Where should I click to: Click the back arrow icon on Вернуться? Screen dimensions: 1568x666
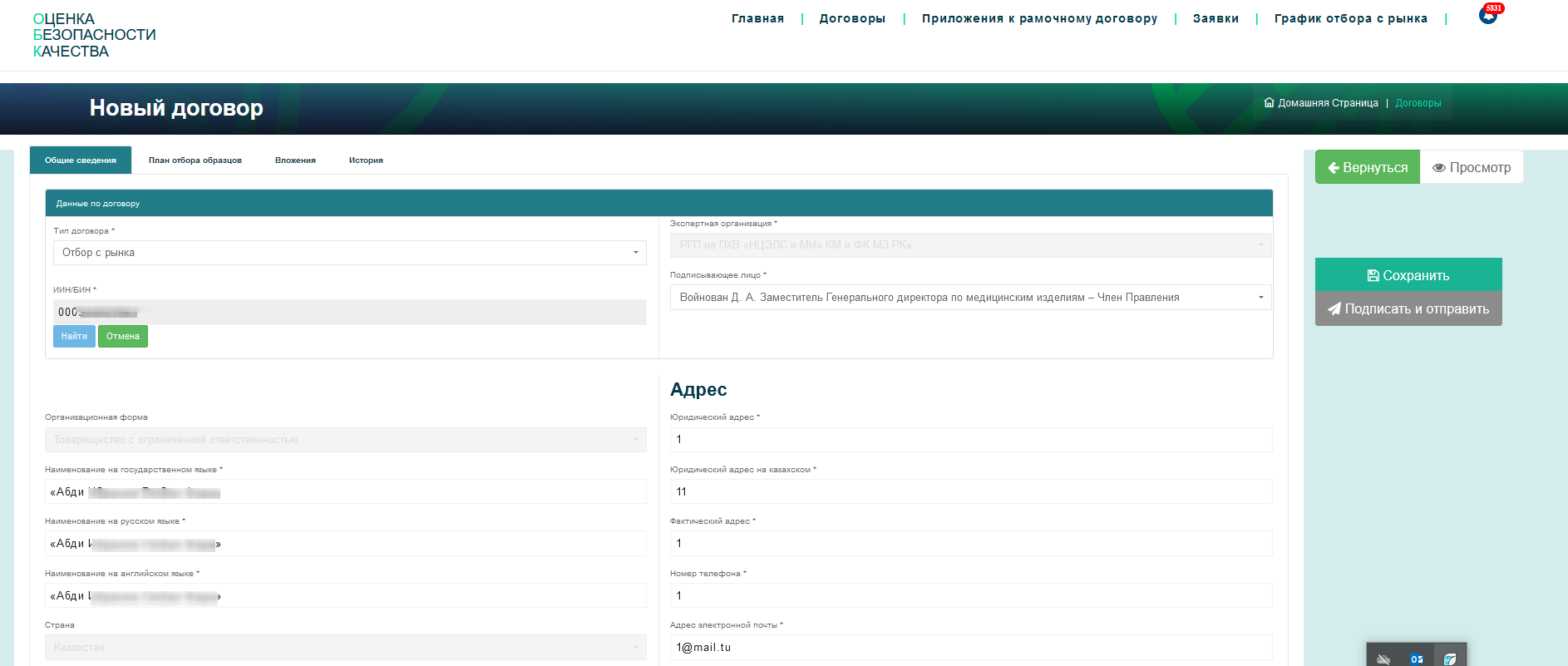pos(1333,168)
